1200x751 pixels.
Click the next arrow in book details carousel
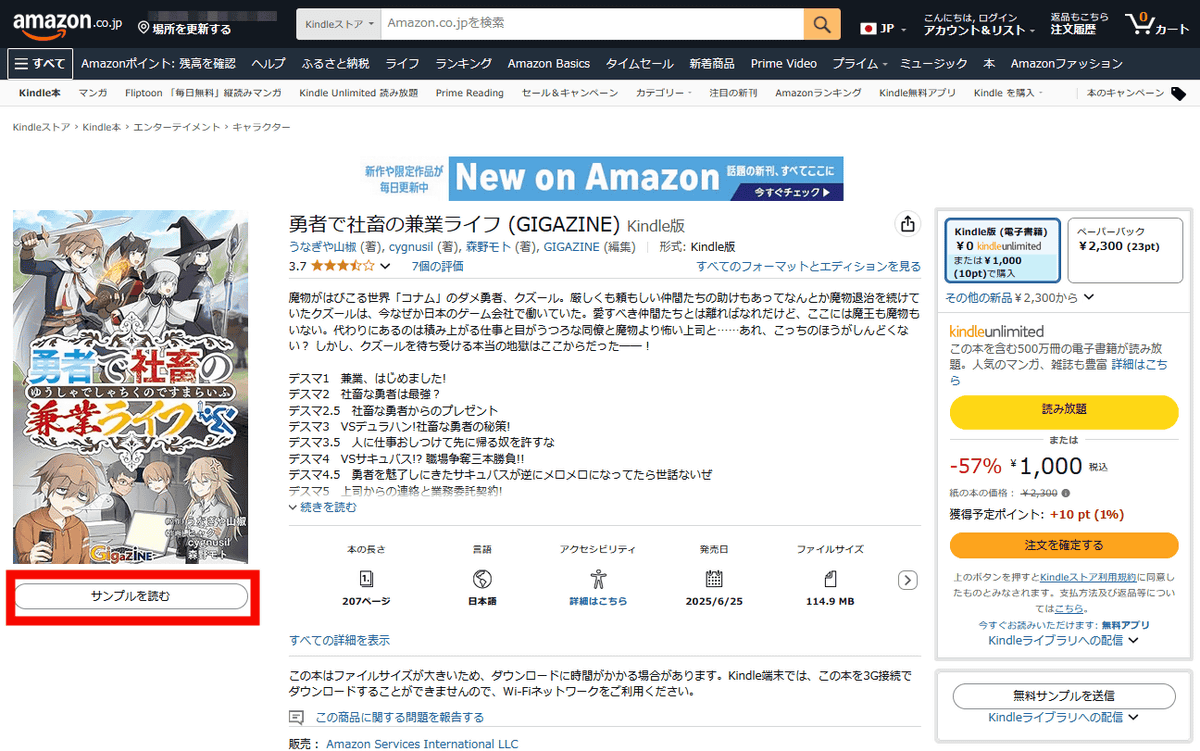[907, 580]
